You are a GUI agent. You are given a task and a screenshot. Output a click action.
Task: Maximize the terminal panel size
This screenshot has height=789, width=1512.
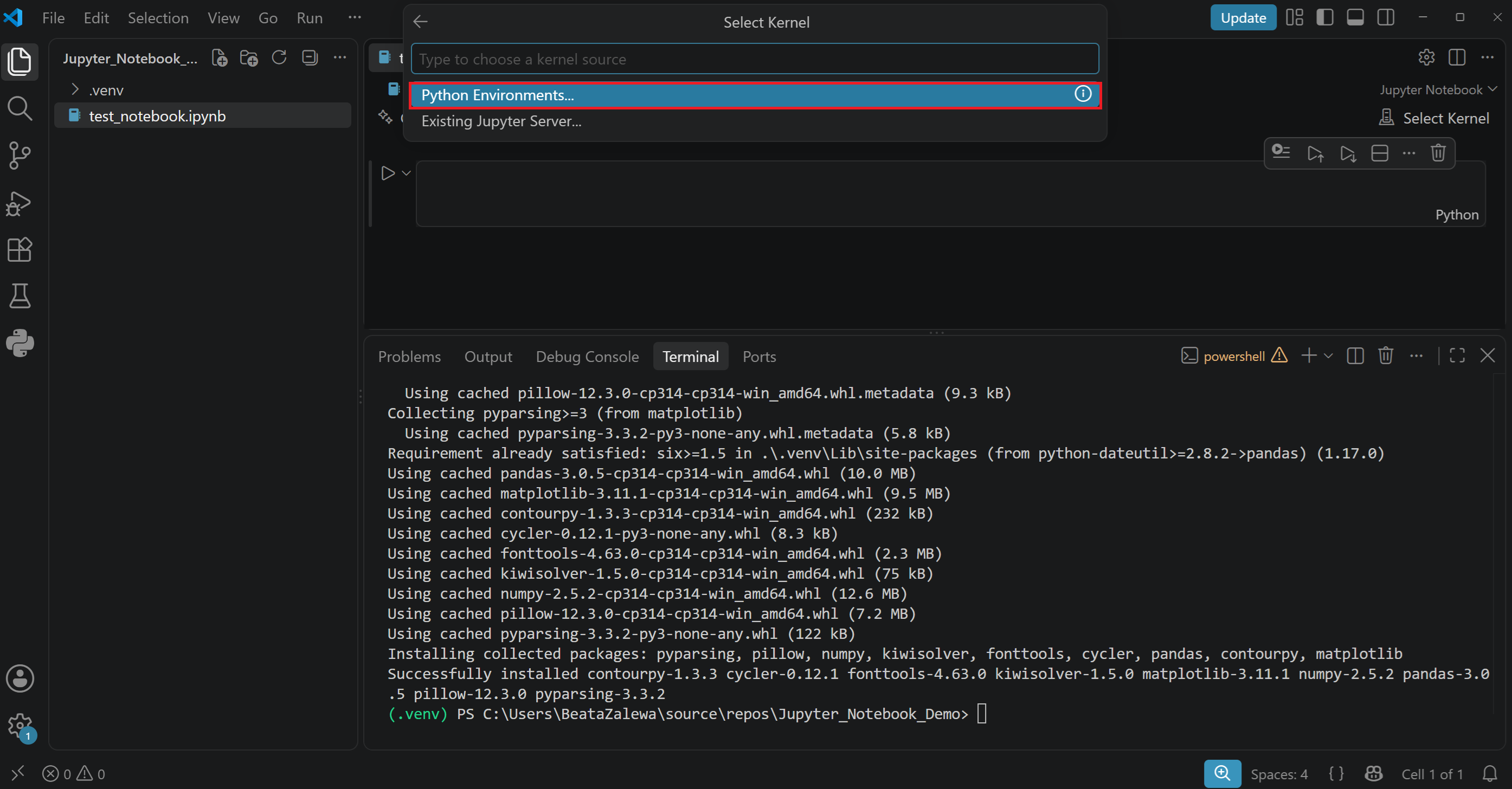1457,355
